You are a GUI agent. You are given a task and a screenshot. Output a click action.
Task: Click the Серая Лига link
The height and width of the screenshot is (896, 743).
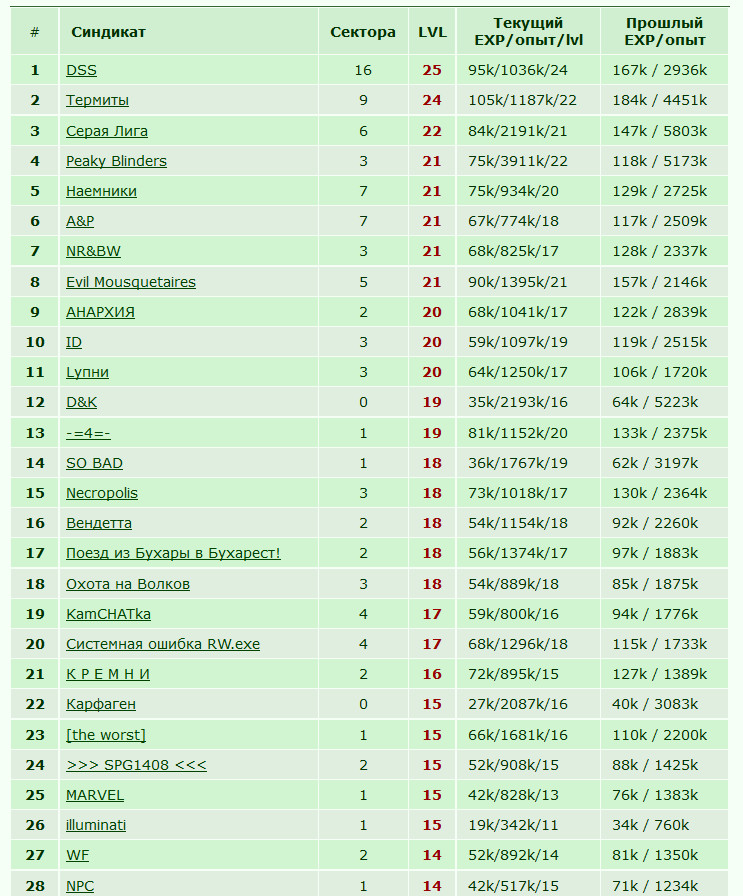(x=107, y=131)
